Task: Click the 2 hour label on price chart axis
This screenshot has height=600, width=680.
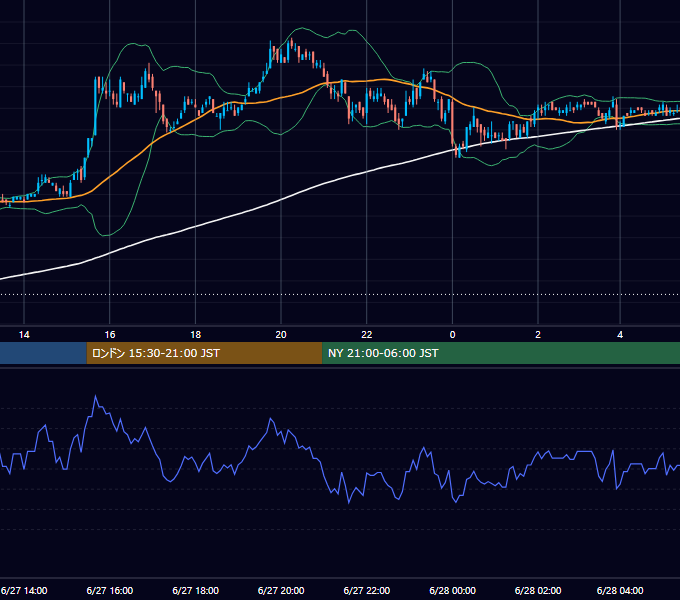Action: 538,335
